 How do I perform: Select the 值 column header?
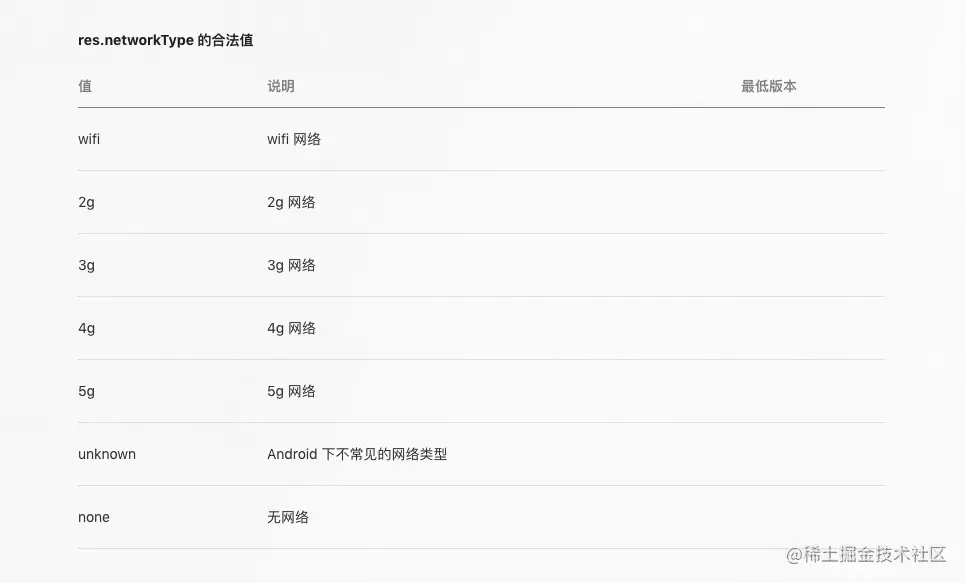[85, 86]
